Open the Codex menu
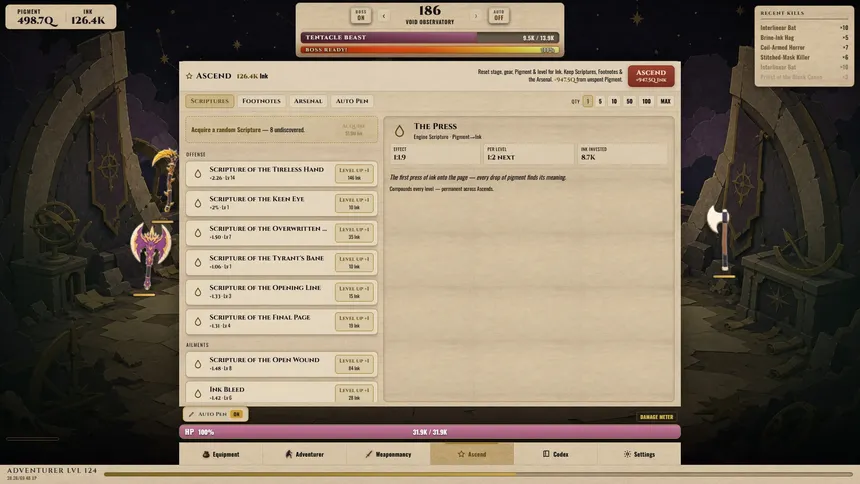 556,454
